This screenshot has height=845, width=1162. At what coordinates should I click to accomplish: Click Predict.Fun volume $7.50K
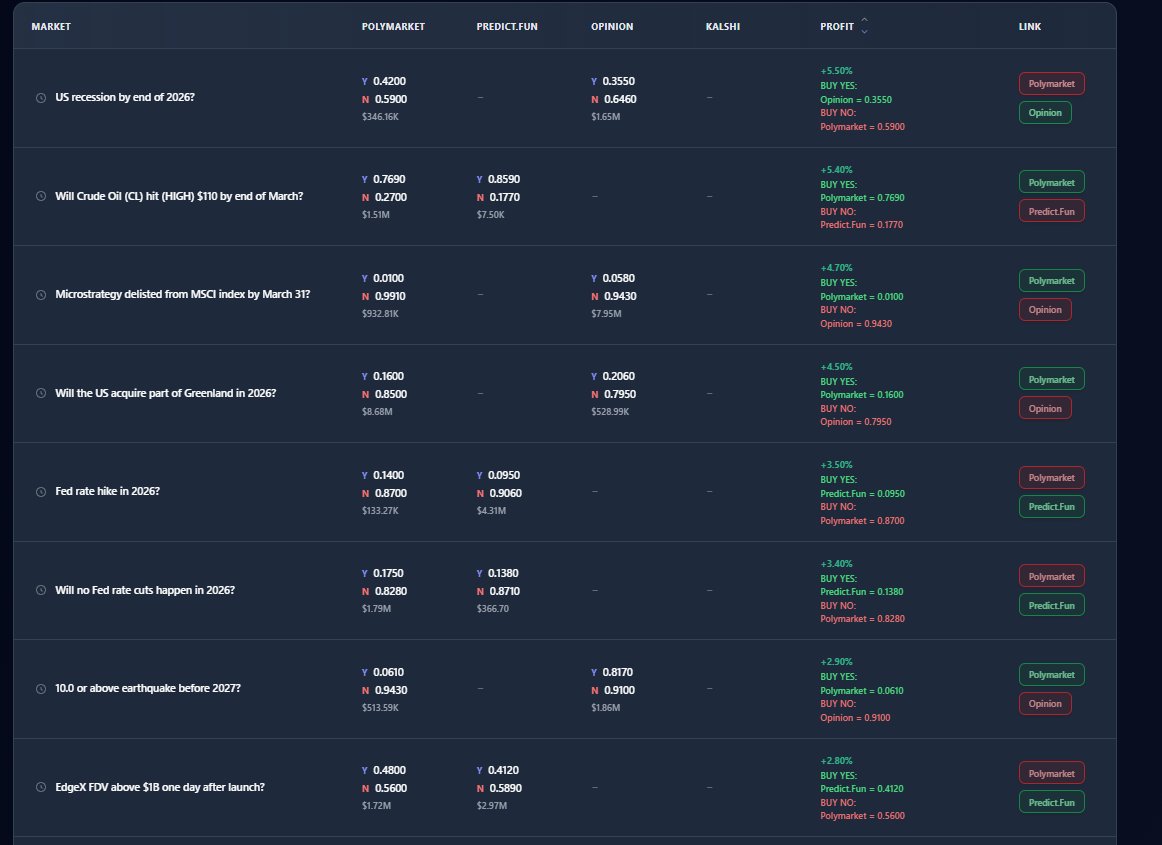click(x=491, y=215)
